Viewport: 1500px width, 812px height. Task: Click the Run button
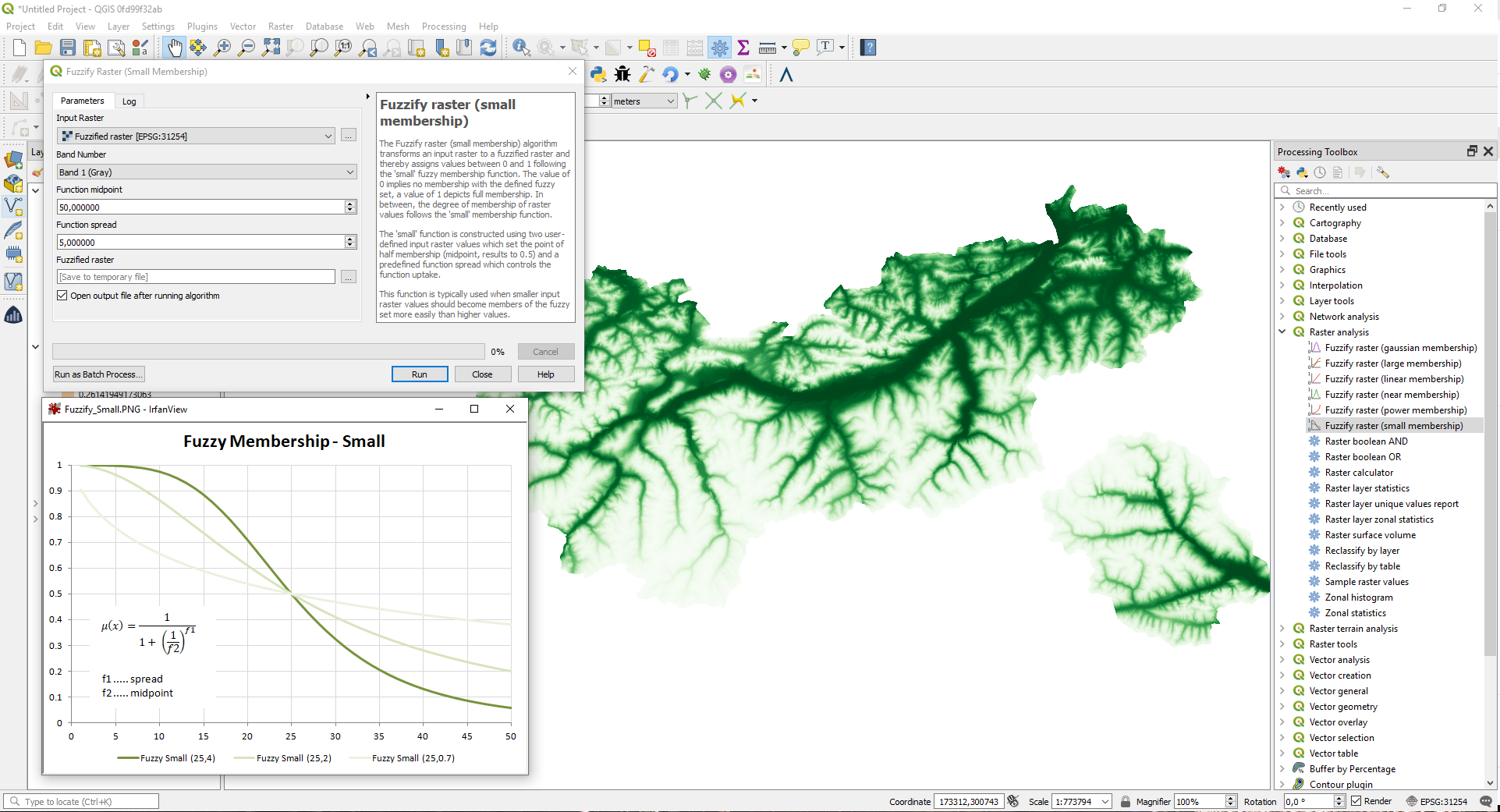point(419,374)
